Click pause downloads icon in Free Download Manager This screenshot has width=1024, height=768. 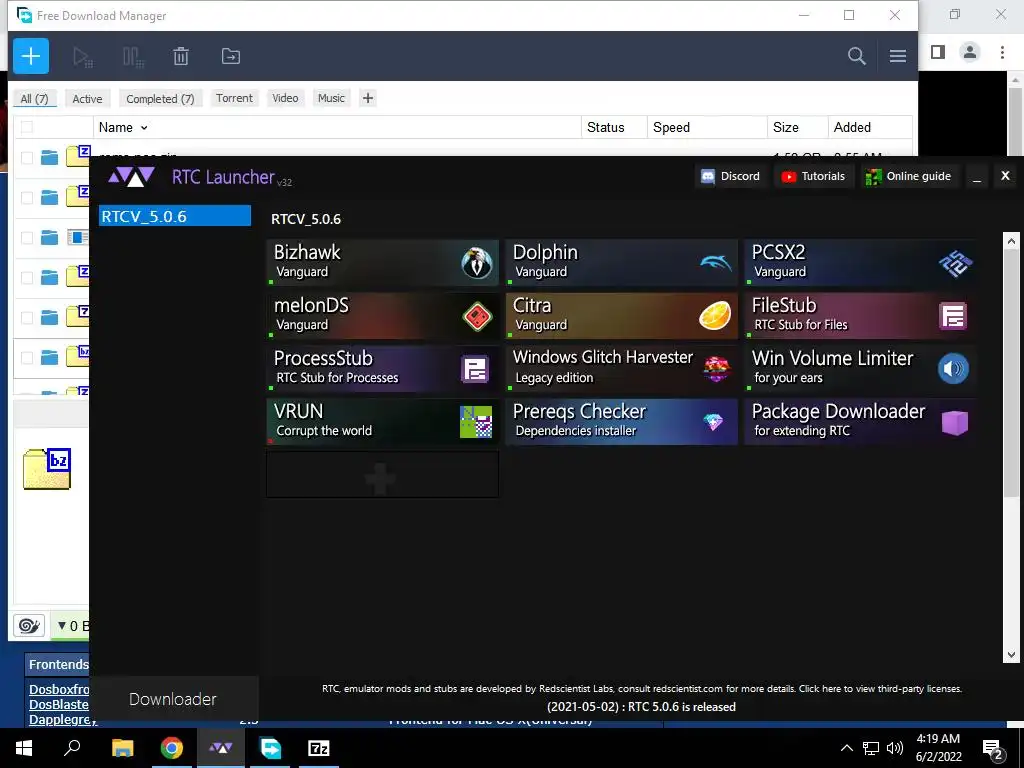point(133,57)
